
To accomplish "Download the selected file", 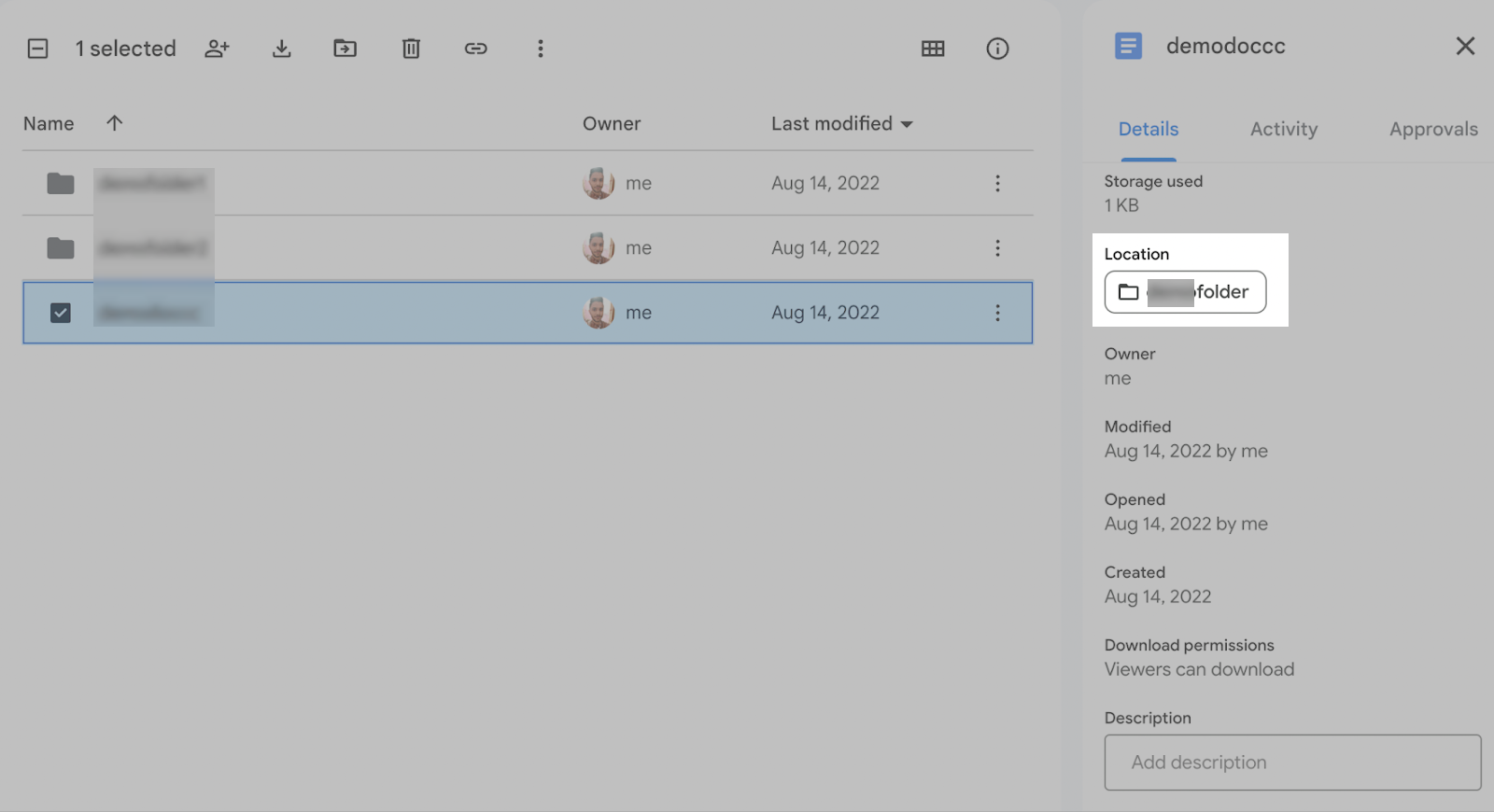I will point(281,49).
